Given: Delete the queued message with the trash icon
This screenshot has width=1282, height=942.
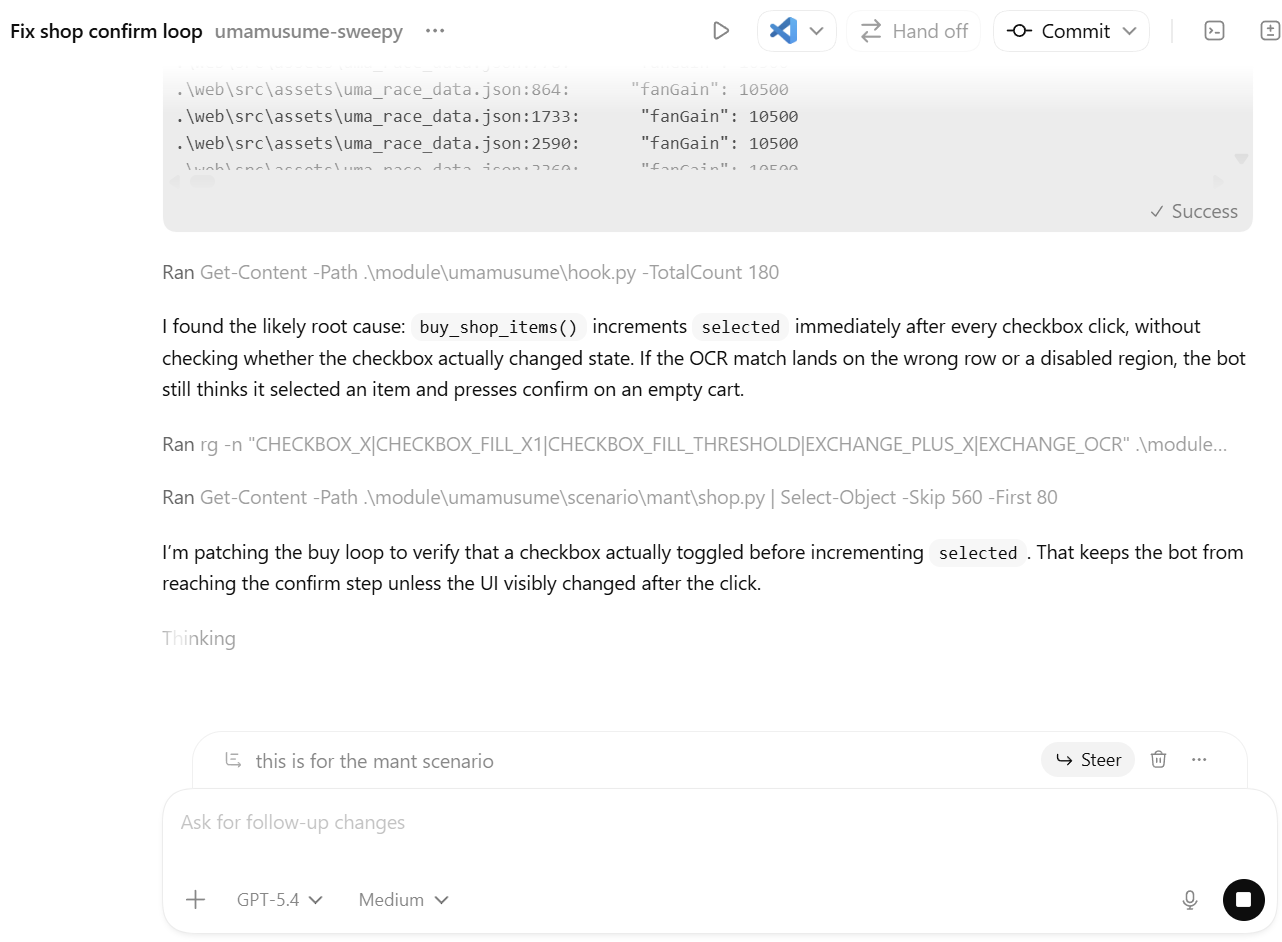Looking at the screenshot, I should coord(1158,760).
